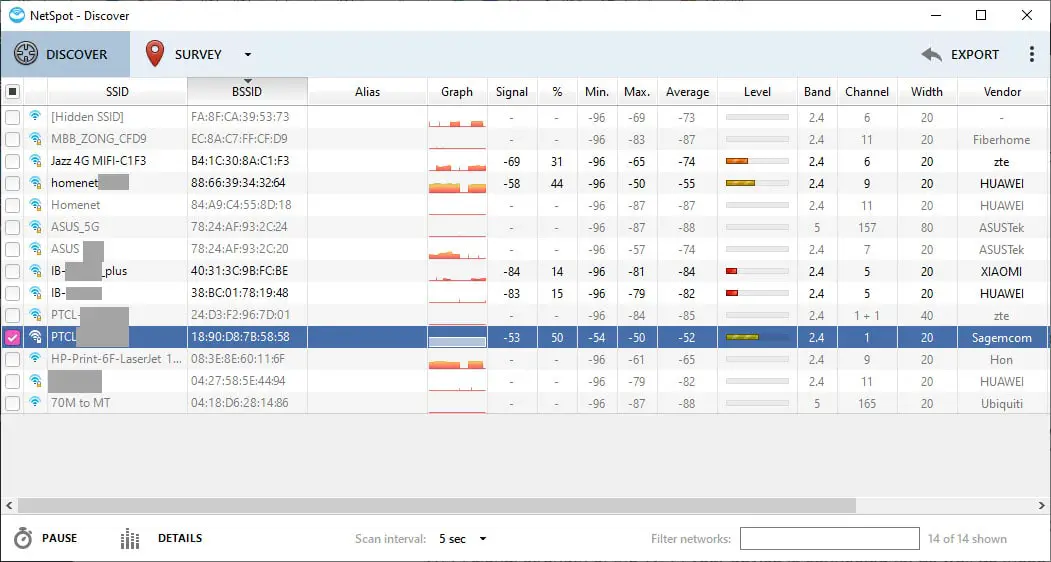Click Wi-Fi lock icon of Jazz 4G MIFI-C1F3

tap(35, 161)
